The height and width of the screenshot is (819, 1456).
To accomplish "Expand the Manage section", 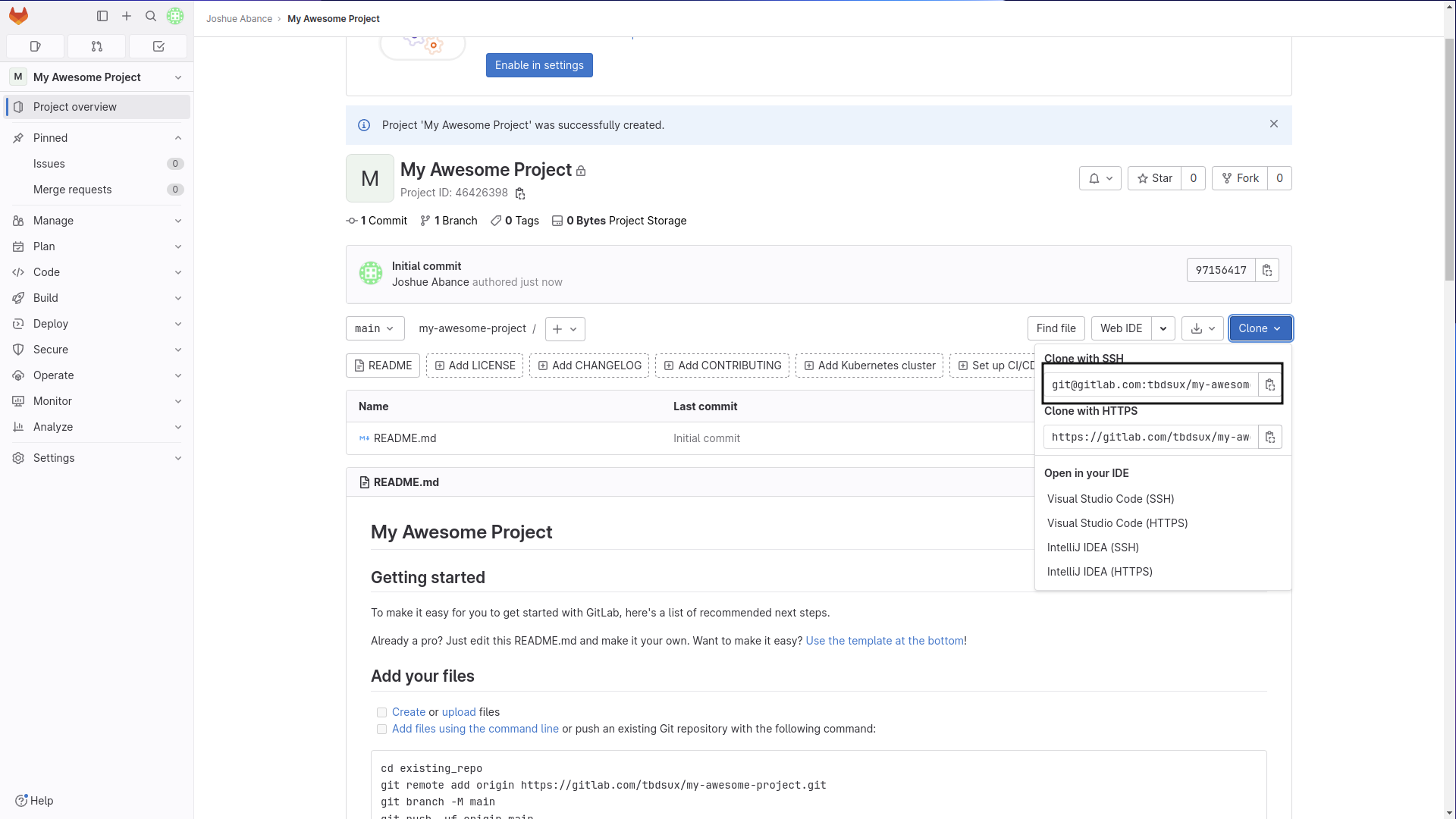I will click(x=97, y=221).
